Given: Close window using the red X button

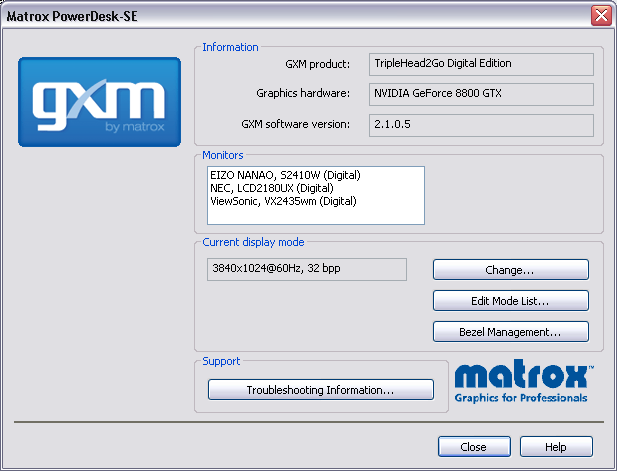Looking at the screenshot, I should pos(601,16).
